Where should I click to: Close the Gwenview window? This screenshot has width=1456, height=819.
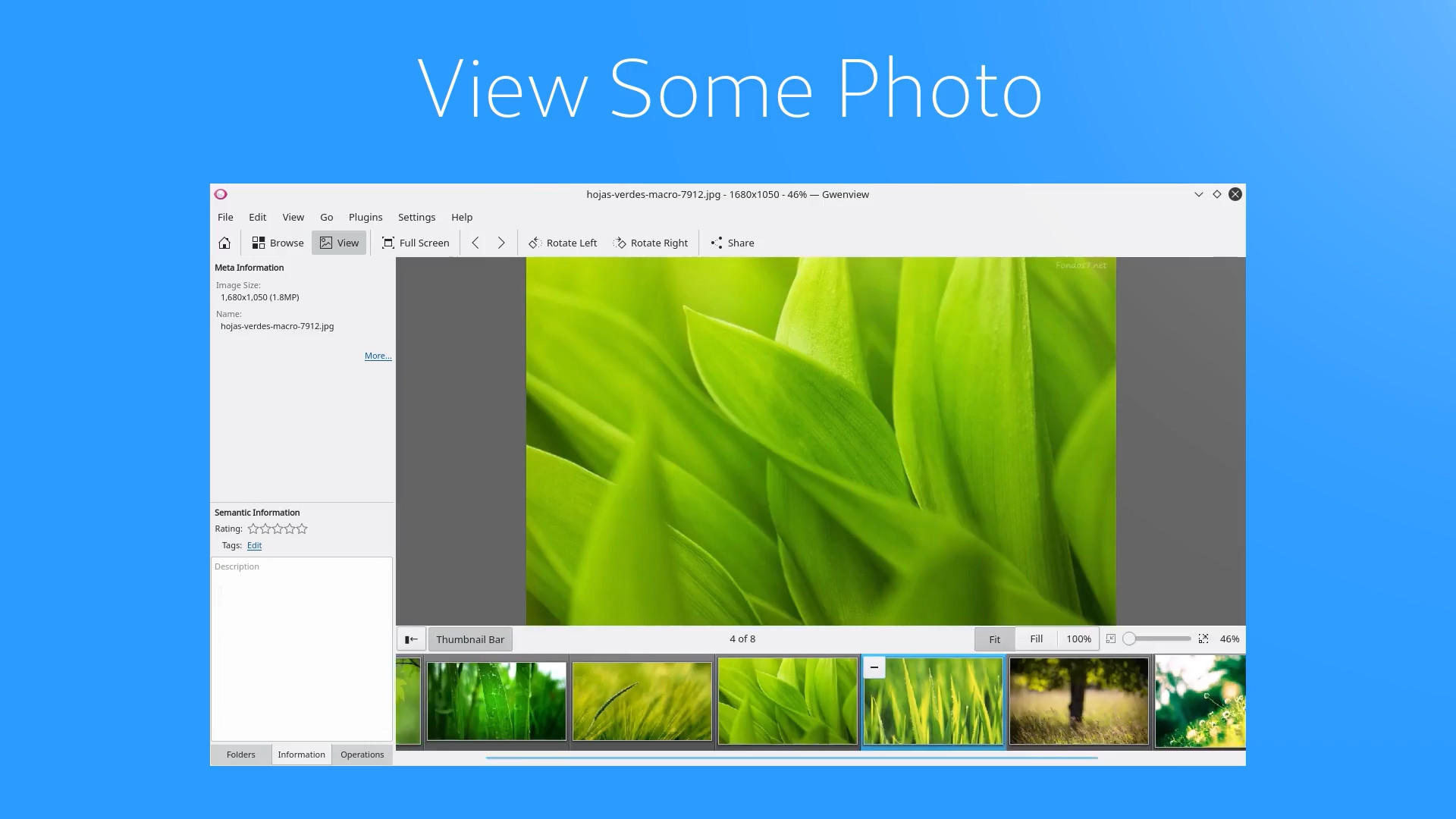point(1235,194)
